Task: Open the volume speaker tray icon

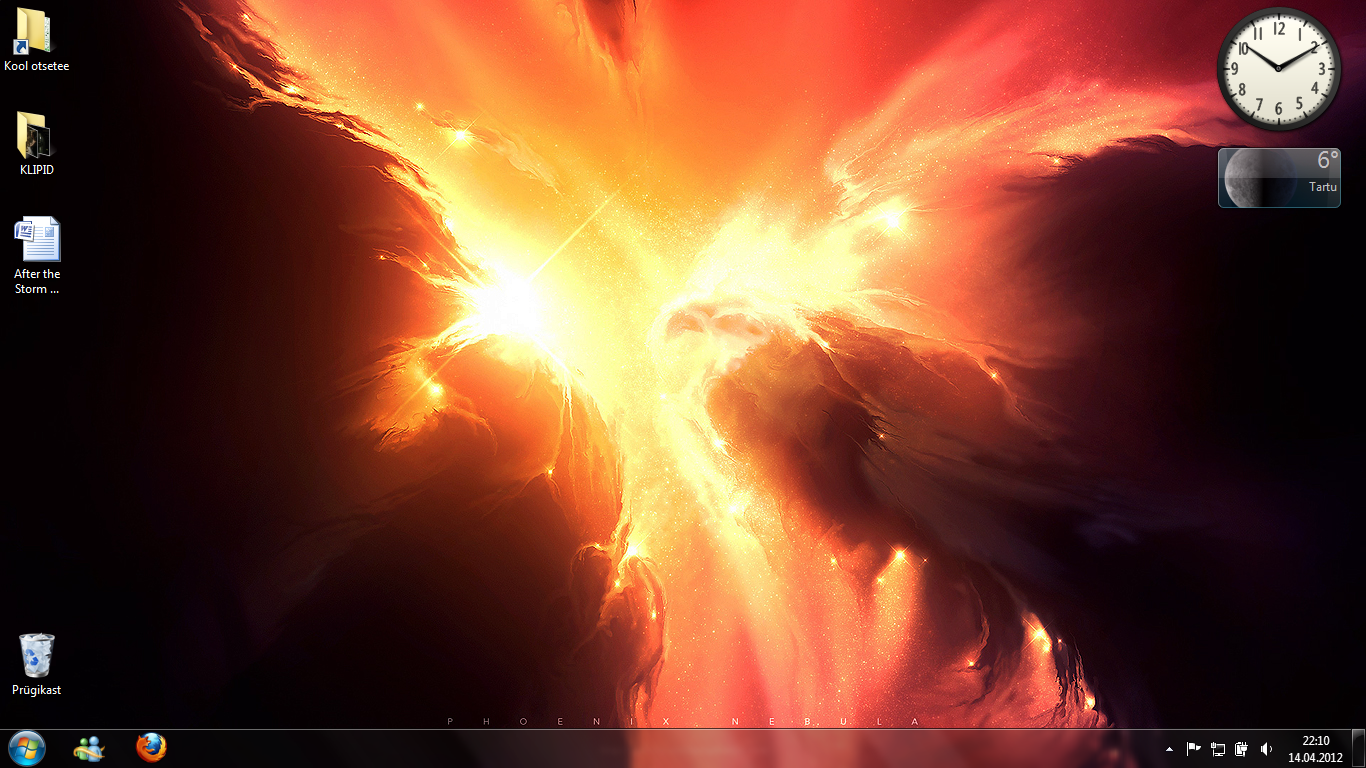Action: point(1266,749)
